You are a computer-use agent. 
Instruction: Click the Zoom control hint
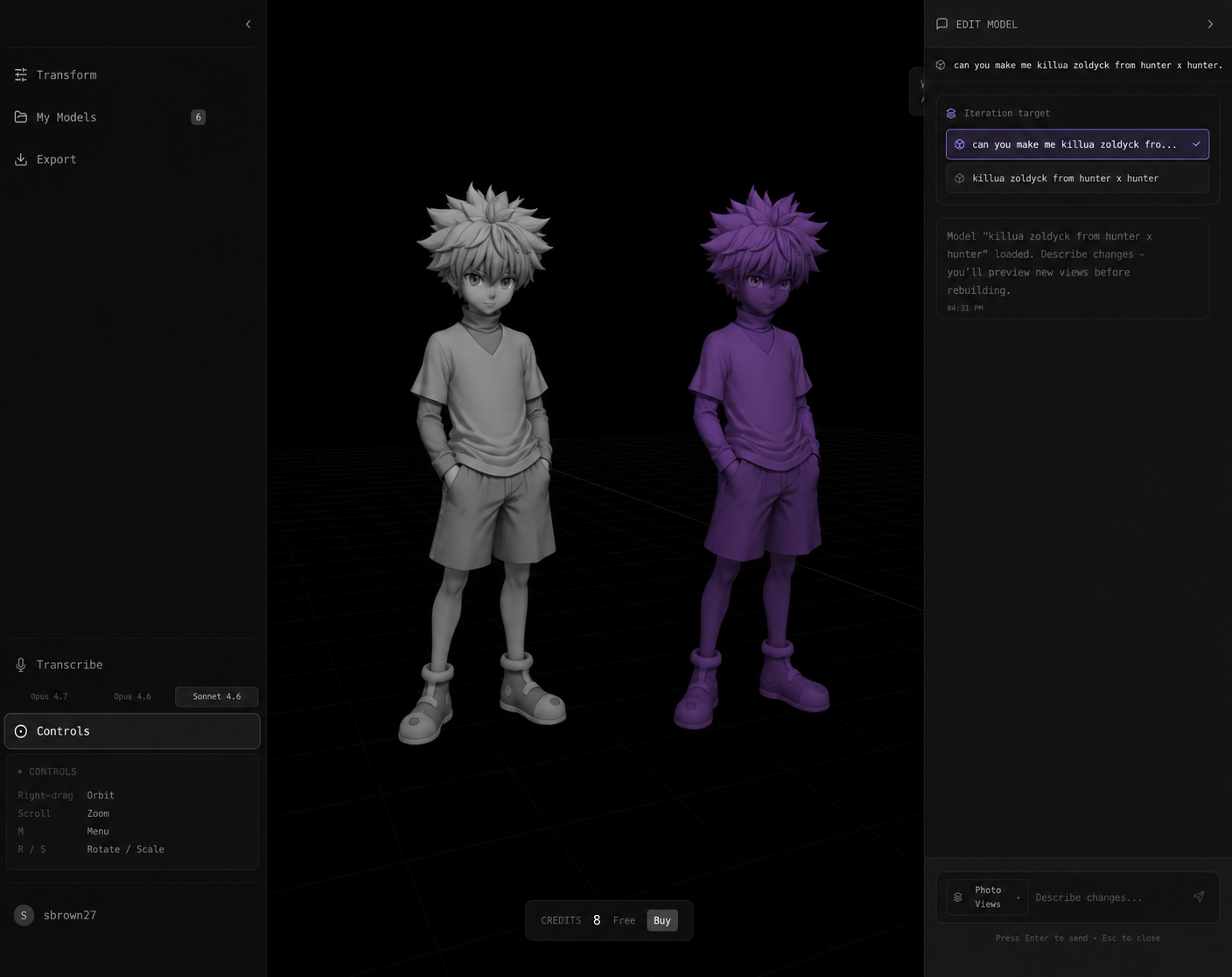tap(98, 813)
